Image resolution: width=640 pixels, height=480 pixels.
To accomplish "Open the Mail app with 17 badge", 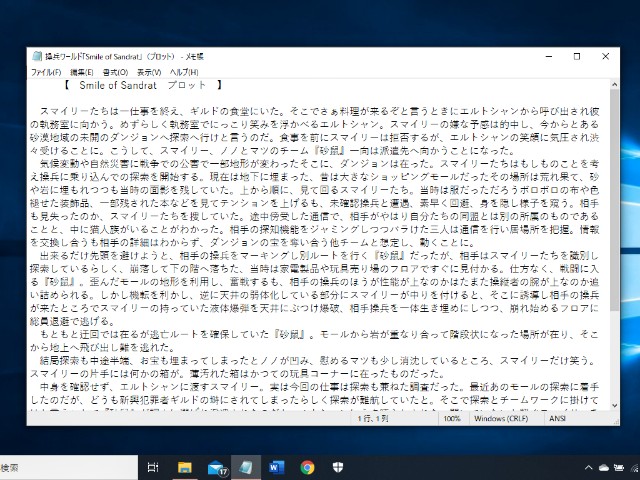I will [x=216, y=467].
